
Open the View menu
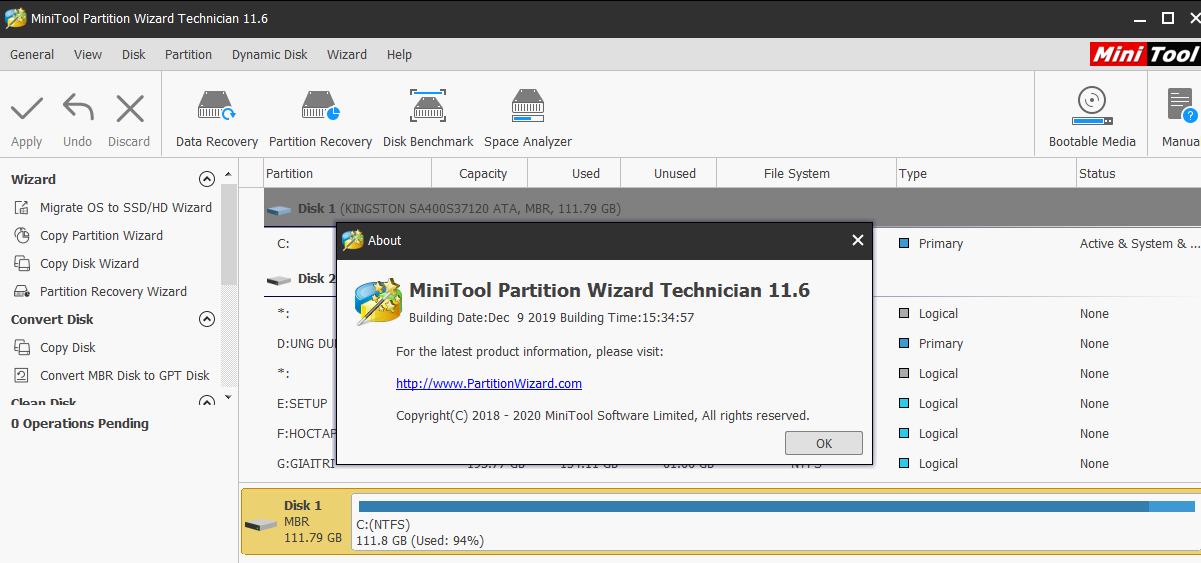(x=88, y=55)
